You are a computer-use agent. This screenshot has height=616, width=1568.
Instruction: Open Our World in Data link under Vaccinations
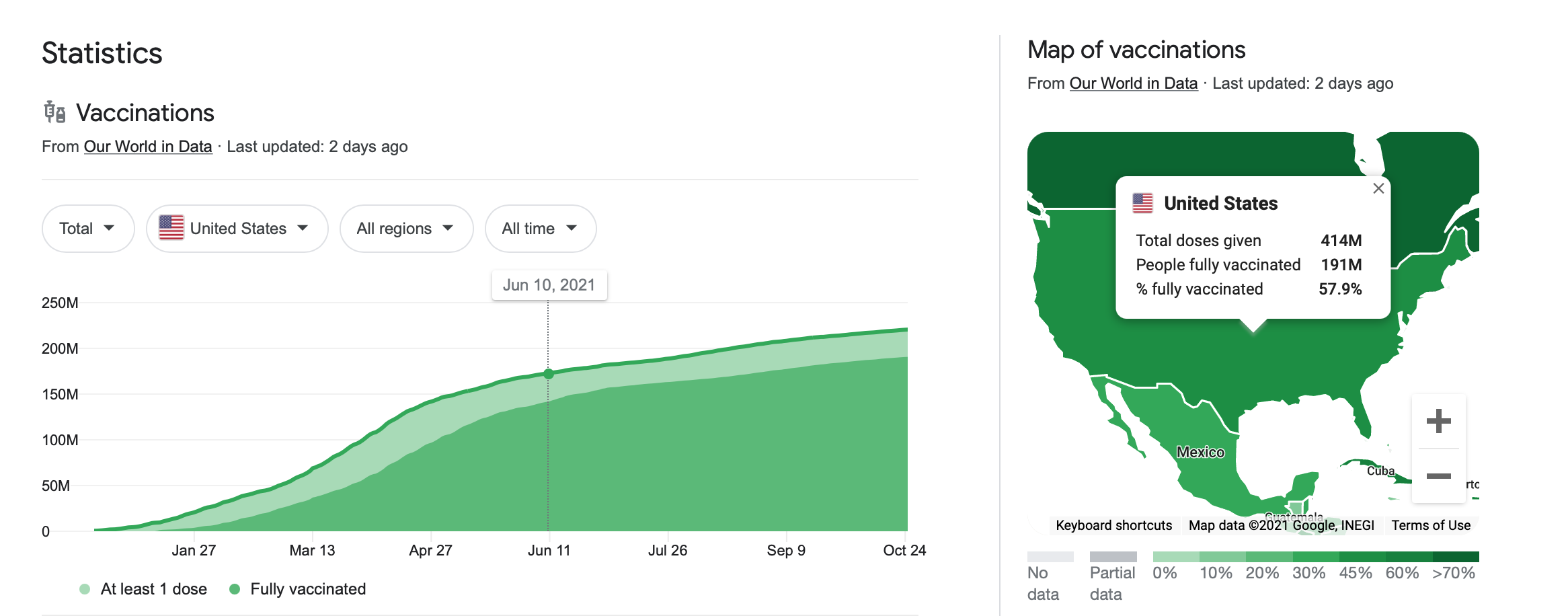coord(147,147)
